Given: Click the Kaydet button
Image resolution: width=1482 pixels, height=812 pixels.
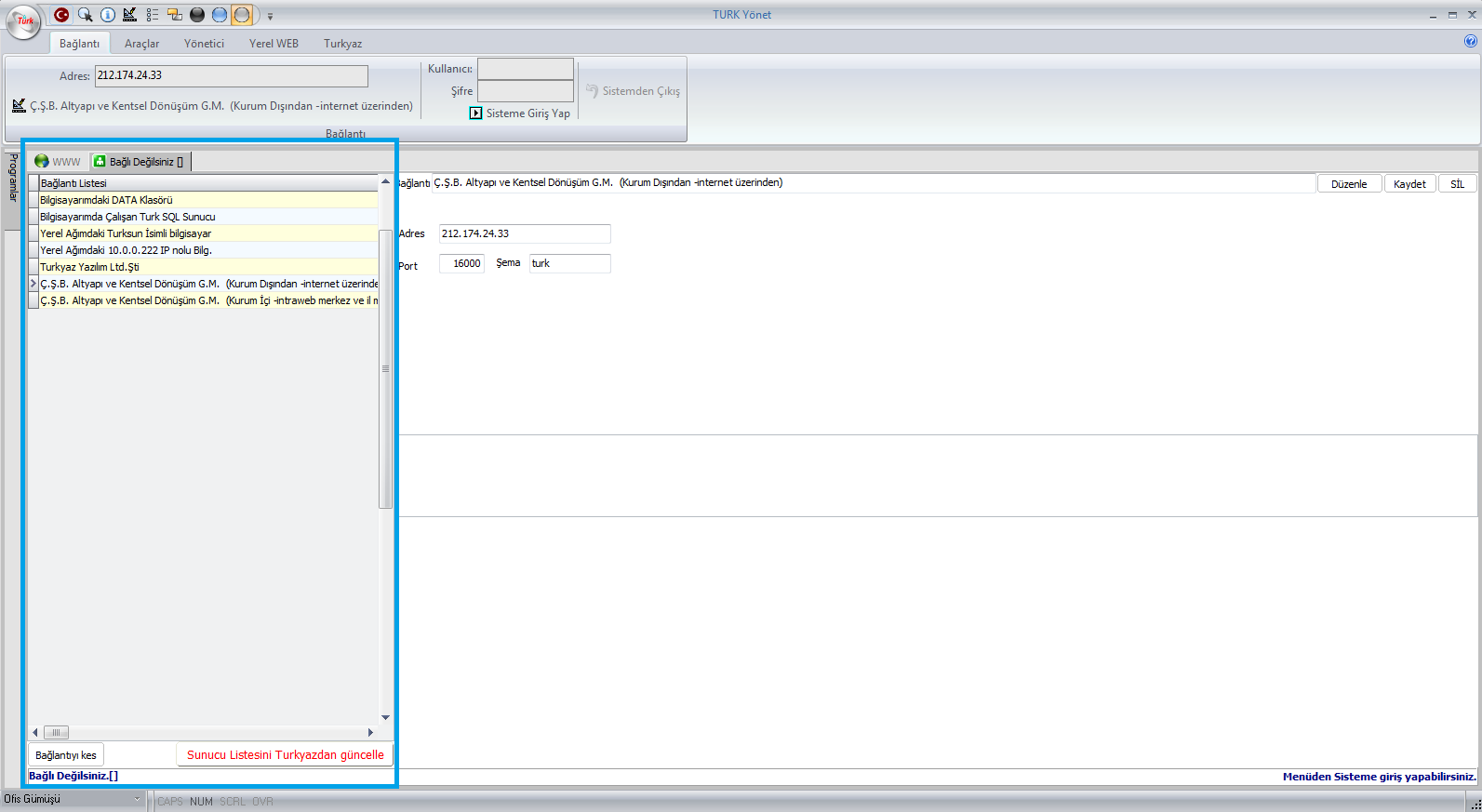Looking at the screenshot, I should (1409, 183).
